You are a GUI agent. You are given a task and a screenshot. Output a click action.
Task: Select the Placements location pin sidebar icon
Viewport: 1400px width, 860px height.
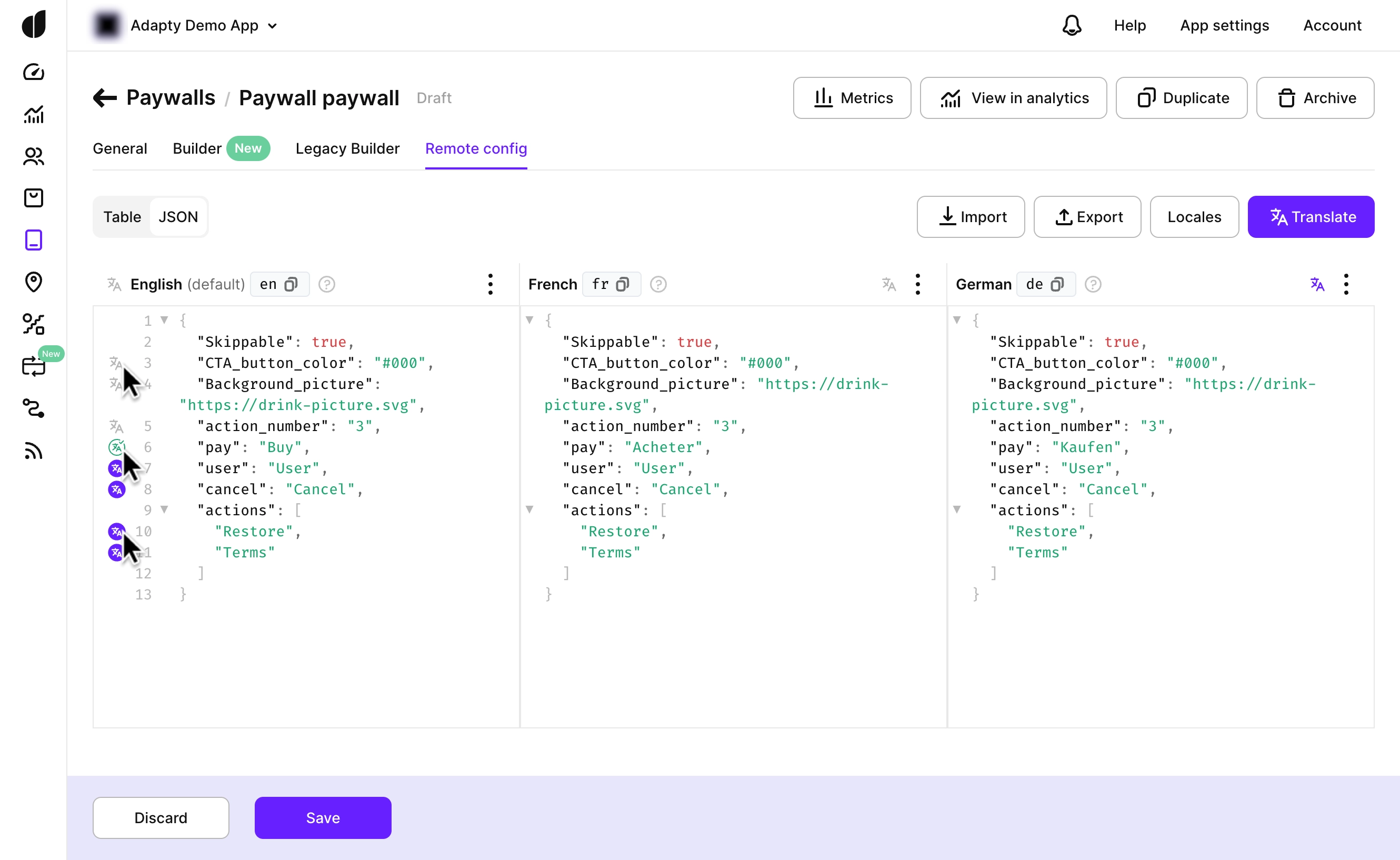click(34, 282)
